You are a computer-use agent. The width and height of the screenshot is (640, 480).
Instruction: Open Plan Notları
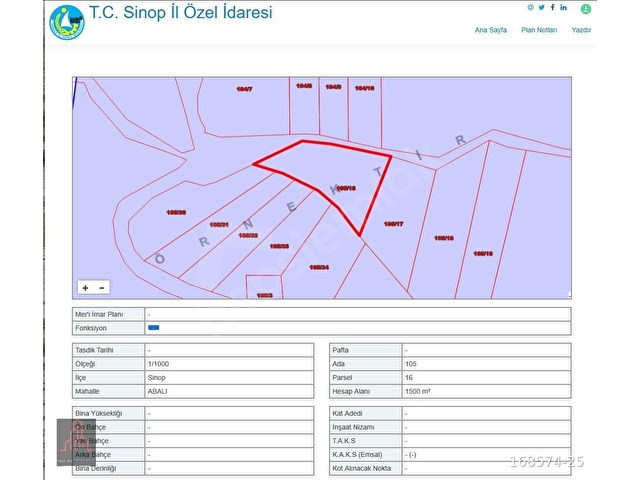[x=539, y=30]
